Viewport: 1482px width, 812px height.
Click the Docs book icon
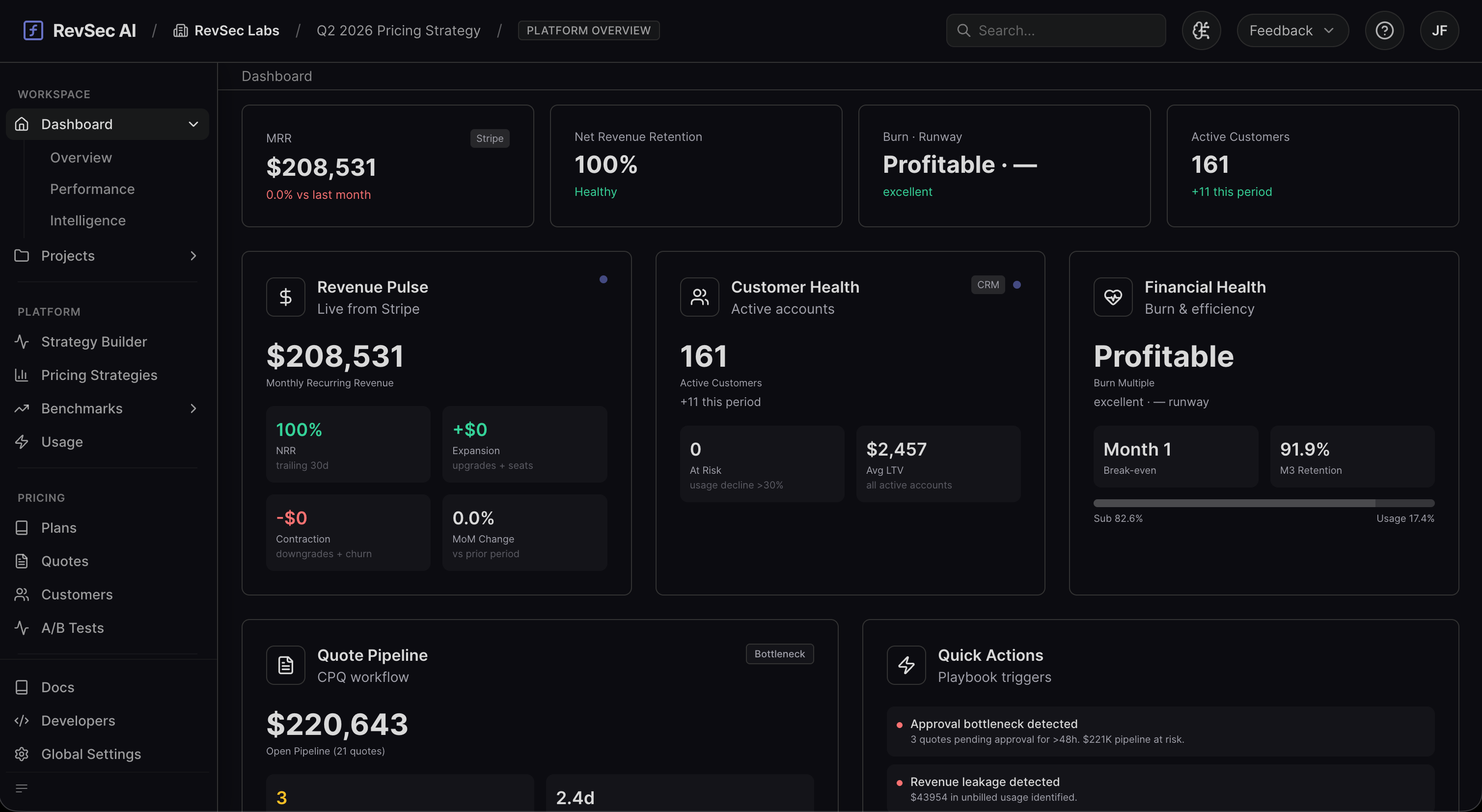point(21,687)
